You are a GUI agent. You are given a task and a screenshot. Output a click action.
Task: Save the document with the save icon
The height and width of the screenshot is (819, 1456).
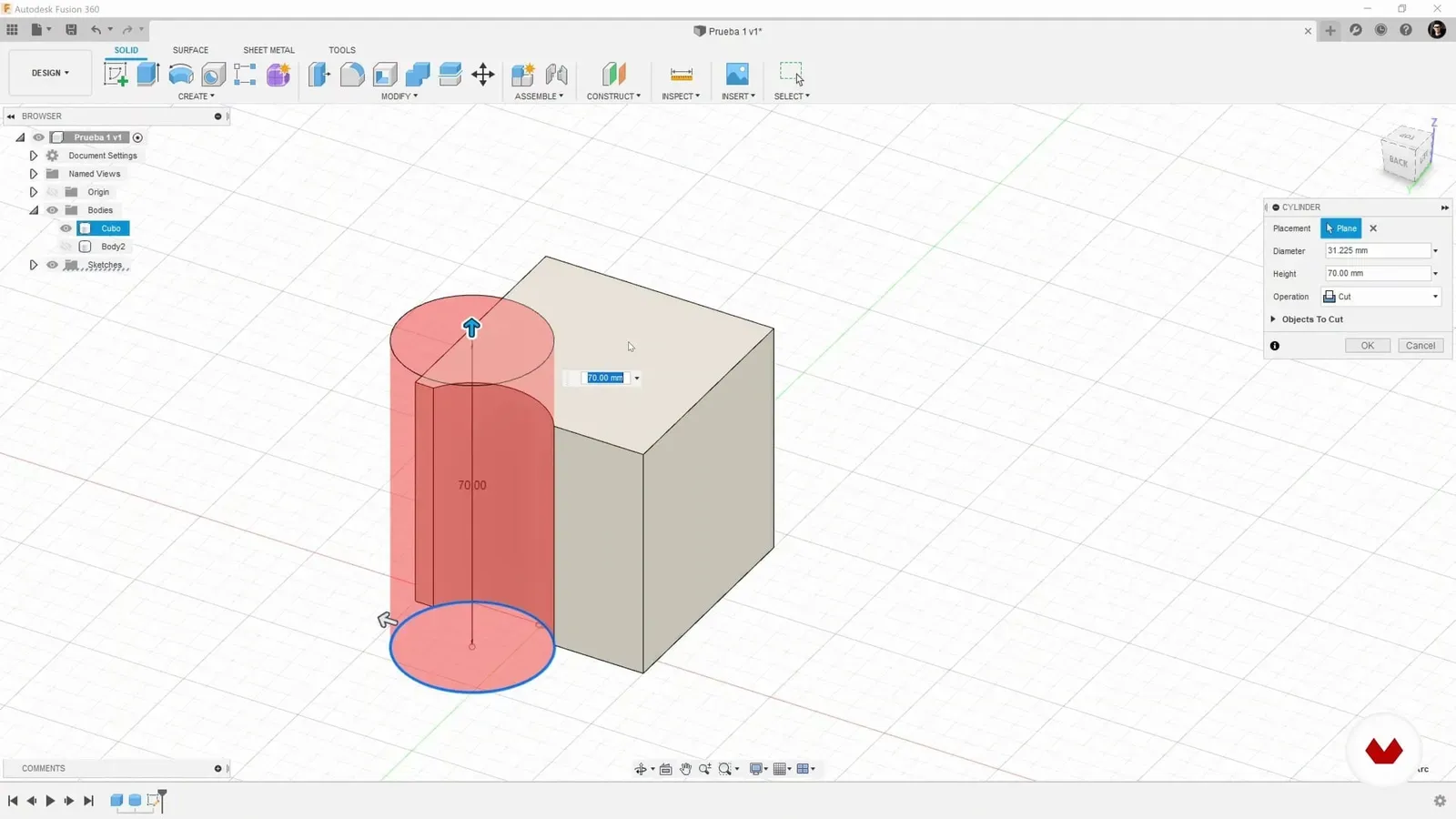click(71, 30)
